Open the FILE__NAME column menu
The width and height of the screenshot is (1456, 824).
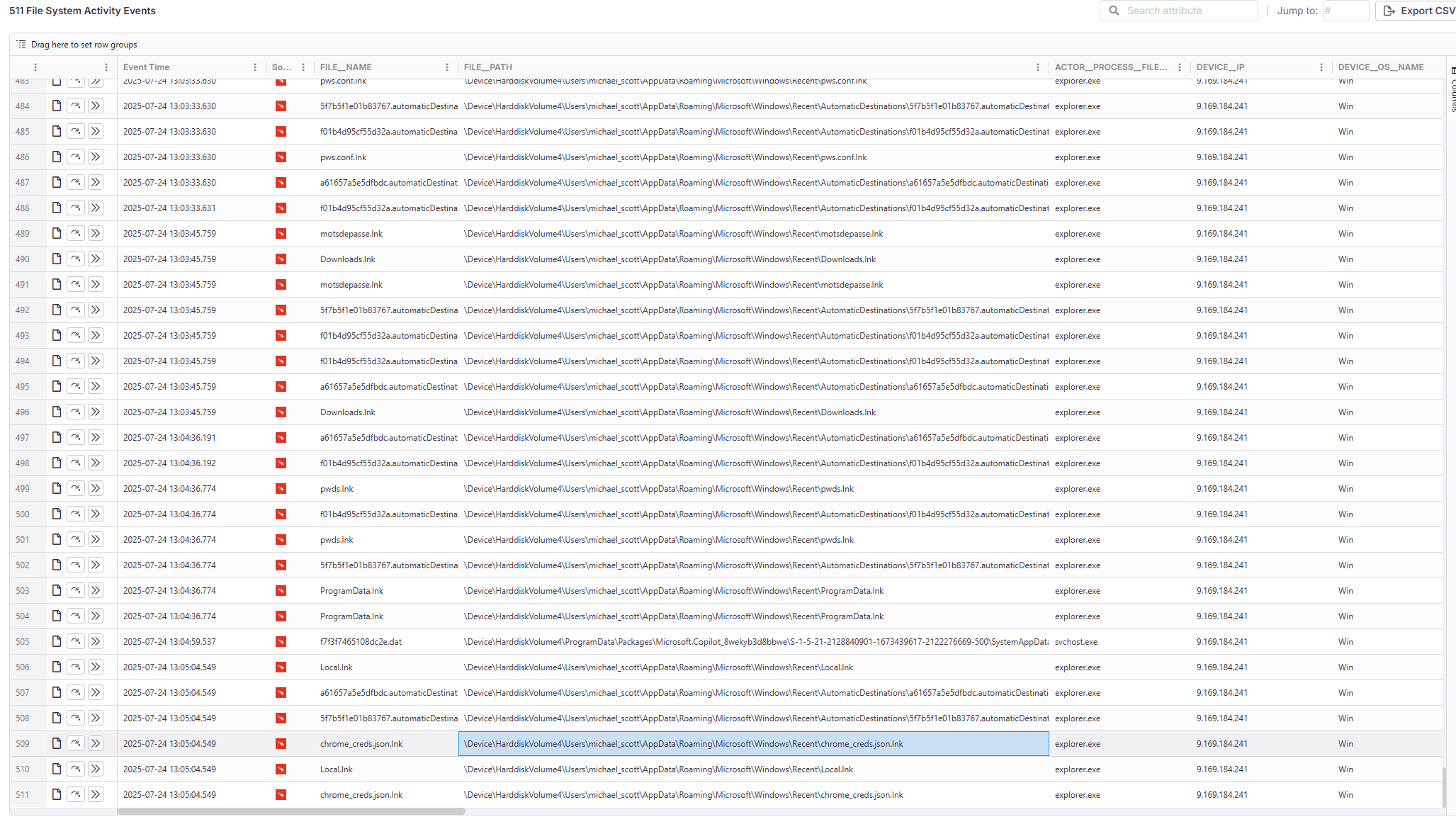coord(446,67)
